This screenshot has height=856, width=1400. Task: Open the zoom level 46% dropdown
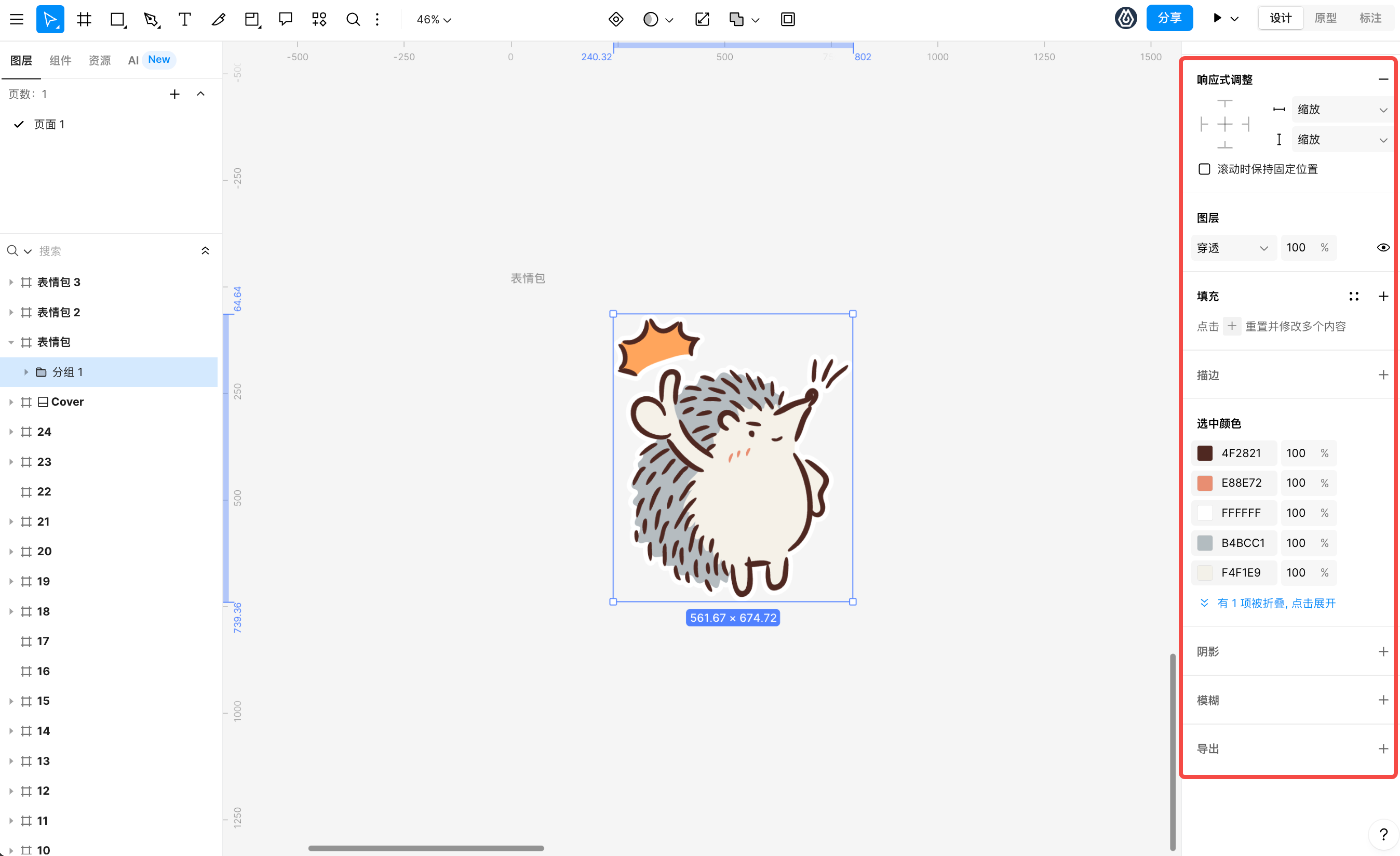point(434,19)
